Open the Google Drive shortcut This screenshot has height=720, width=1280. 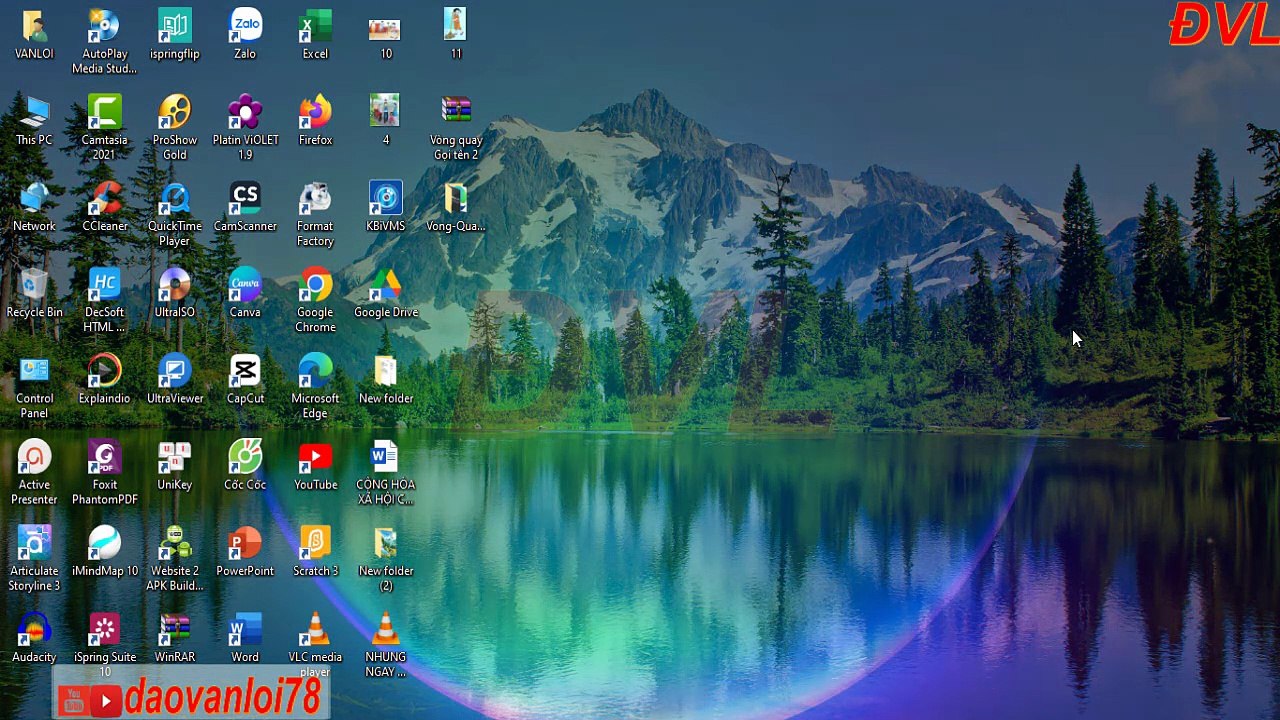point(386,285)
